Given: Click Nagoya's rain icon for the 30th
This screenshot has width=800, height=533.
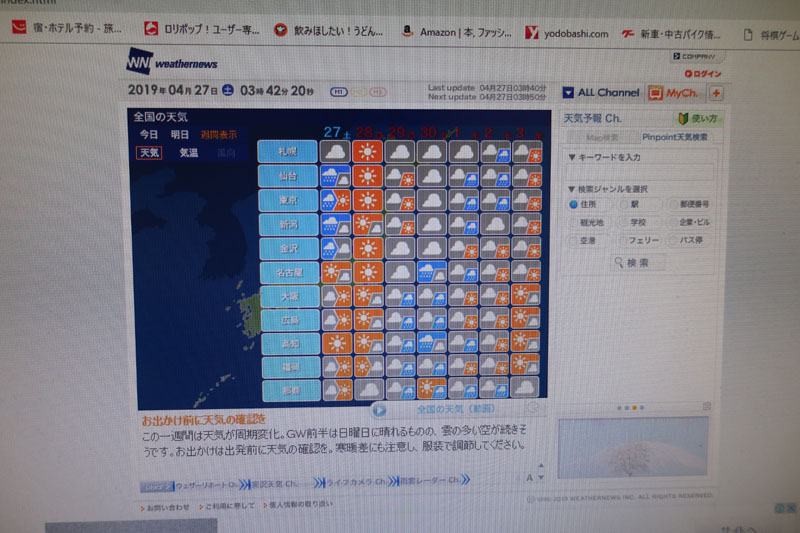Looking at the screenshot, I should point(431,272).
